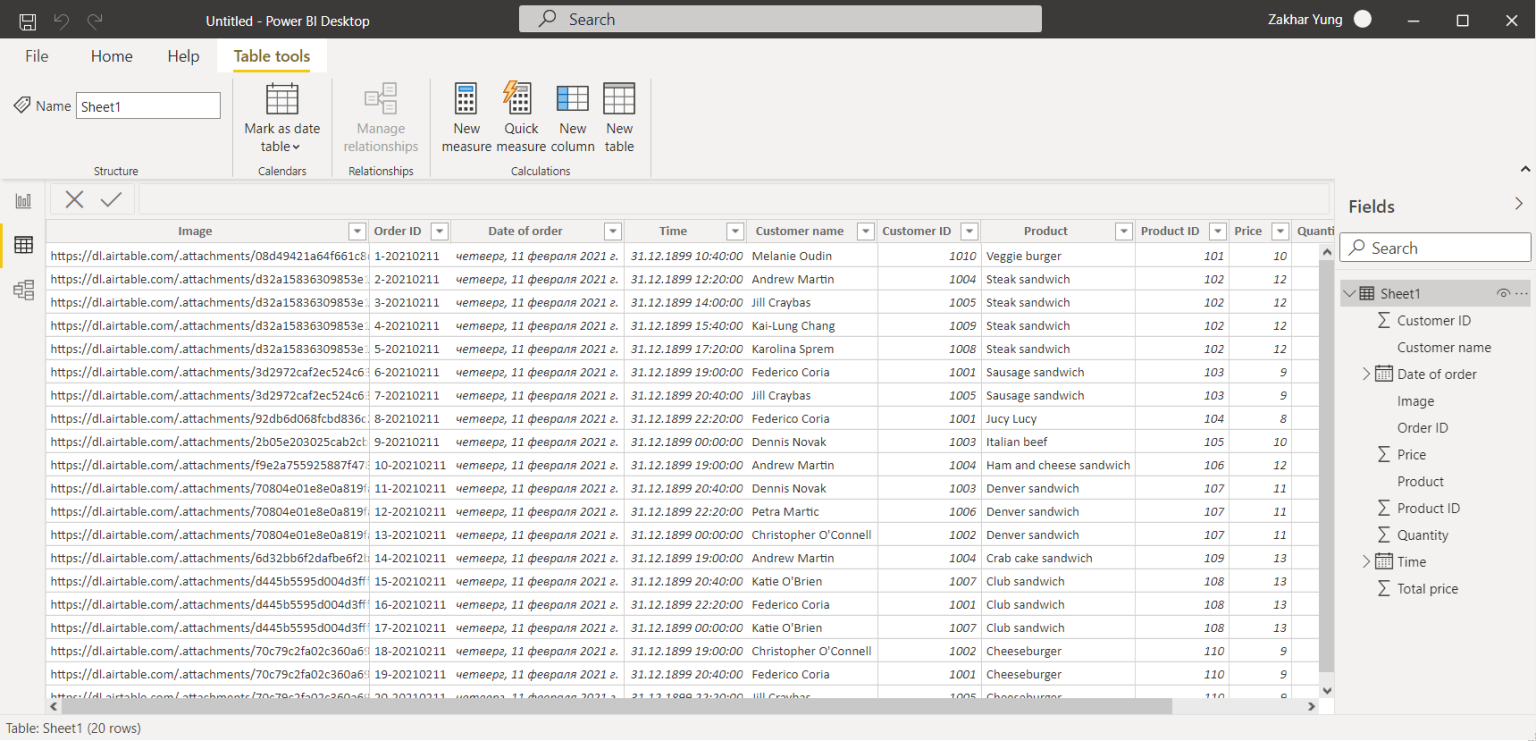Screen dimensions: 1536x741
Task: Create a New measure
Action: [466, 115]
